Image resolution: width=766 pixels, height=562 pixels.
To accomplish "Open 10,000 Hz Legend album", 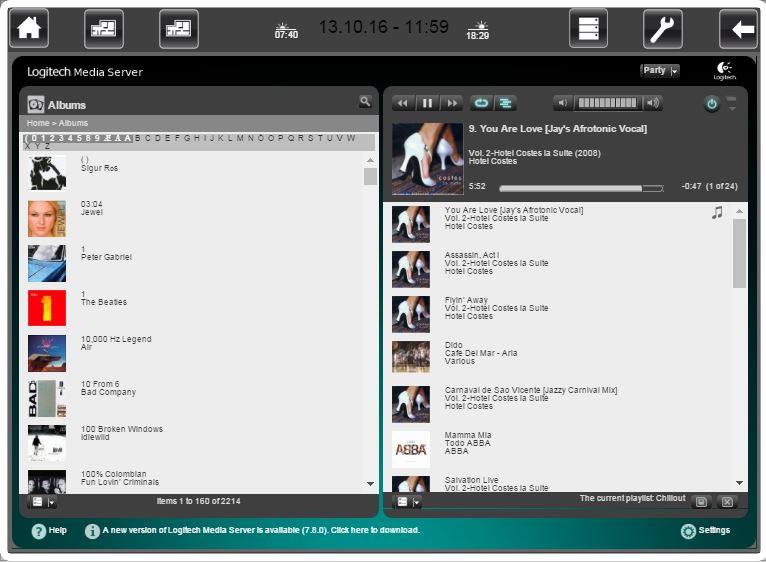I will coord(116,339).
